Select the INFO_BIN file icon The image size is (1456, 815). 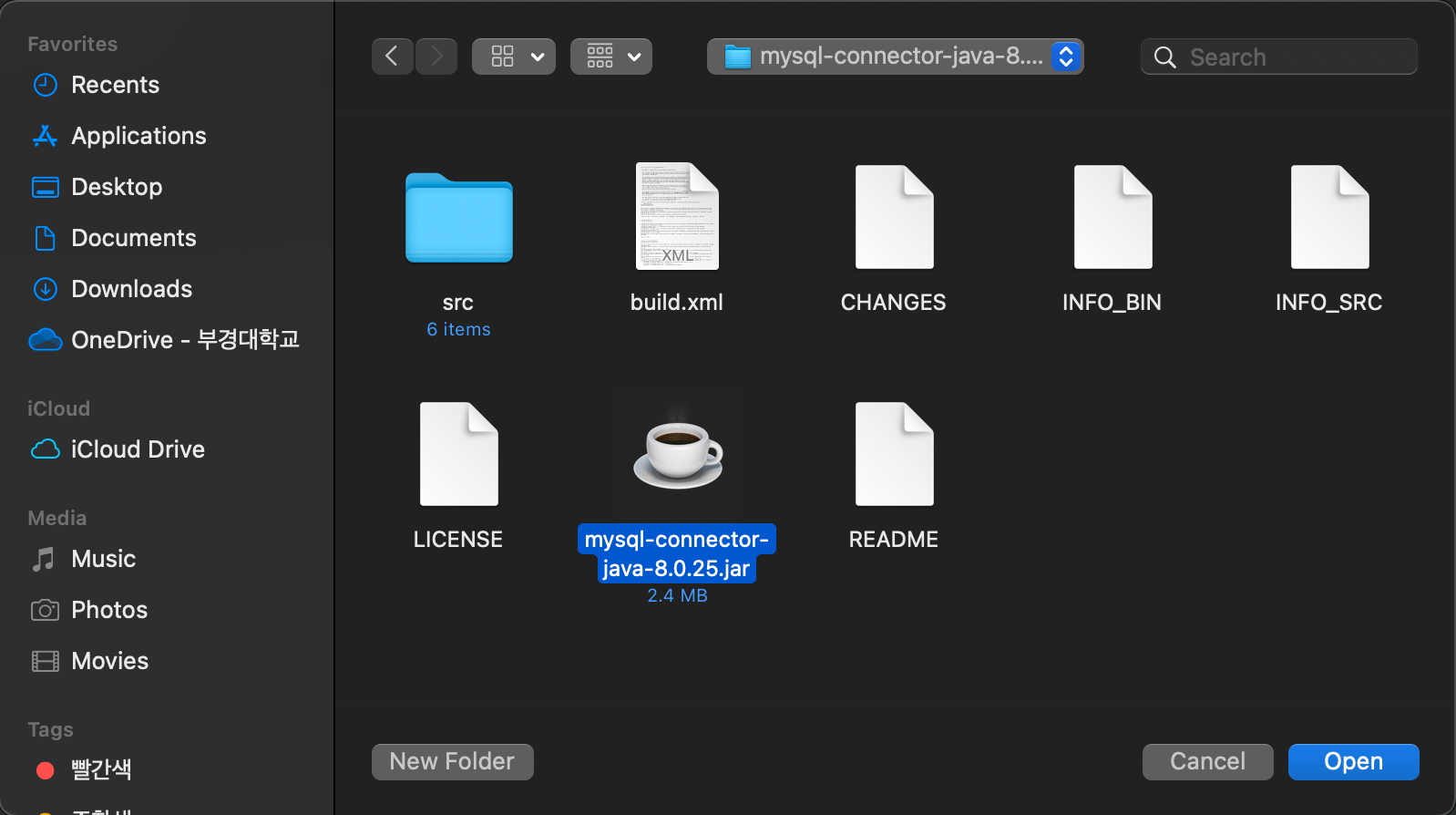click(x=1113, y=217)
